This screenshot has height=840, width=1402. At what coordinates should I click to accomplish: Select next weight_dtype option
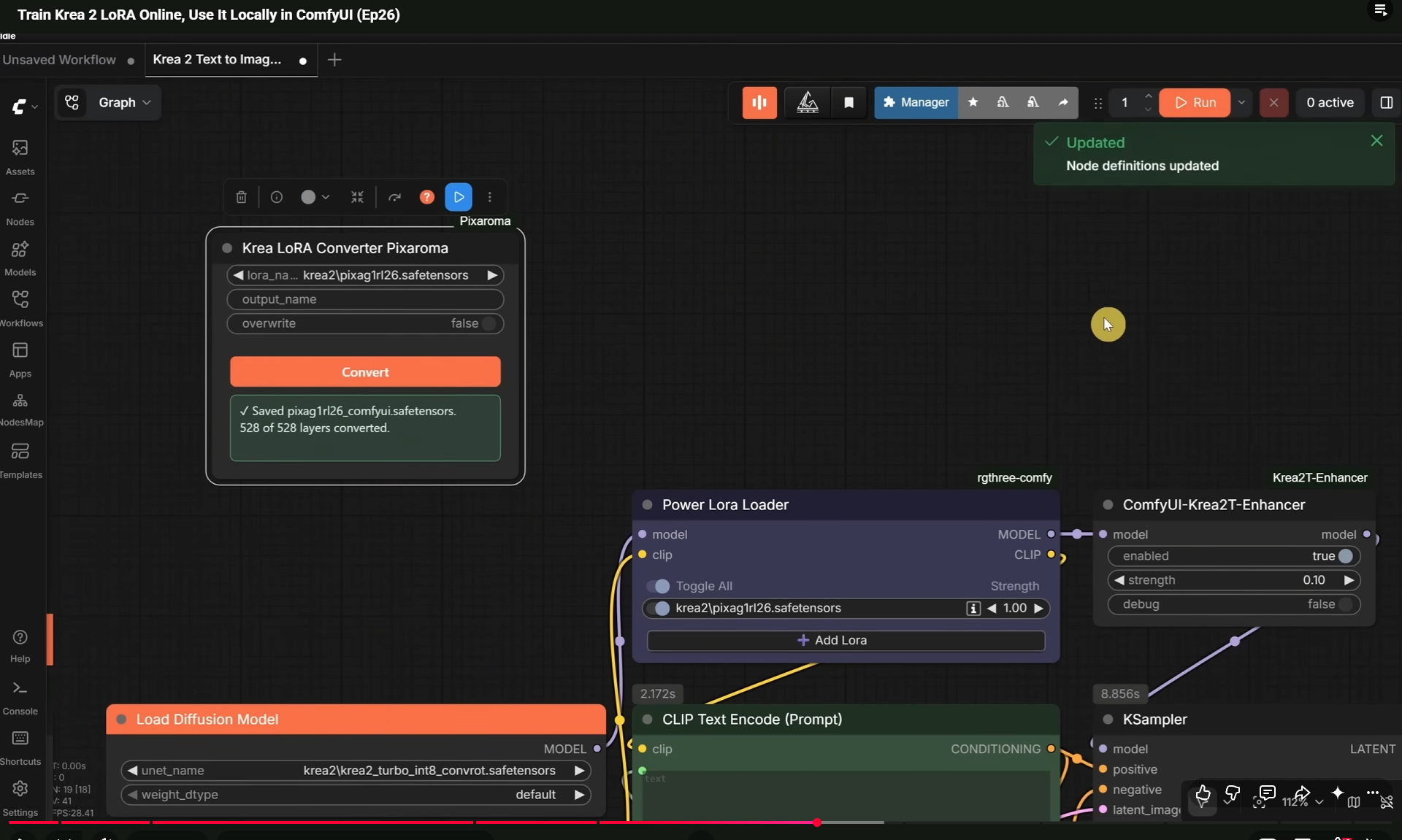[x=579, y=795]
